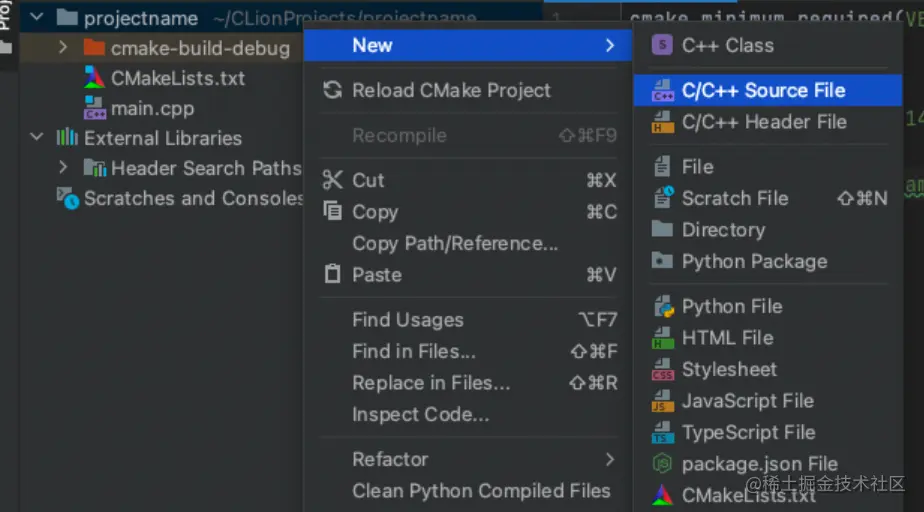Click the Stylesheet CSS icon
924x512 pixels.
pos(662,369)
